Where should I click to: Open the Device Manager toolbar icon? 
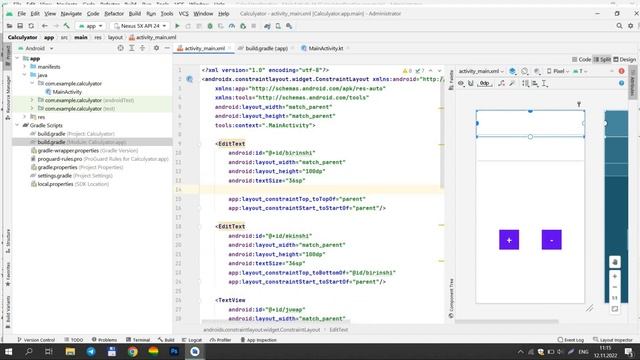(278, 26)
